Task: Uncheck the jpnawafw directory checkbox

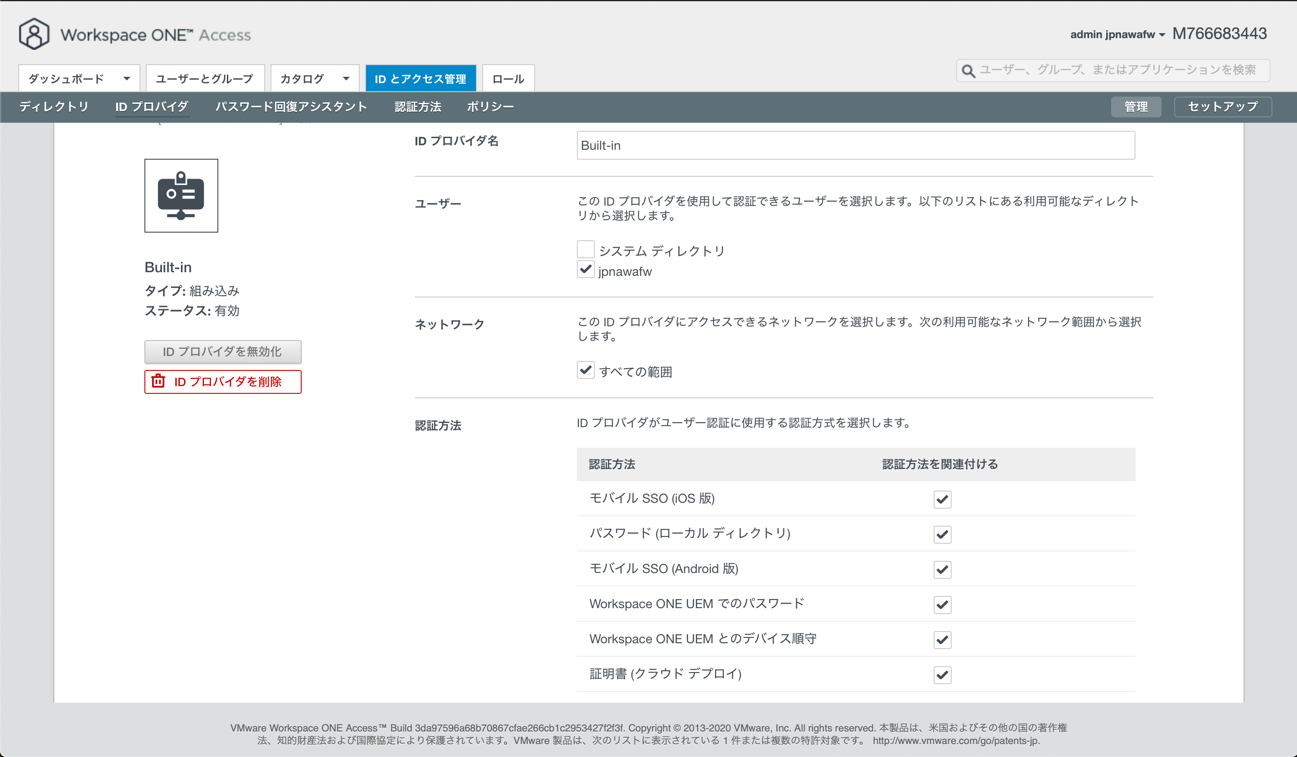Action: click(586, 269)
